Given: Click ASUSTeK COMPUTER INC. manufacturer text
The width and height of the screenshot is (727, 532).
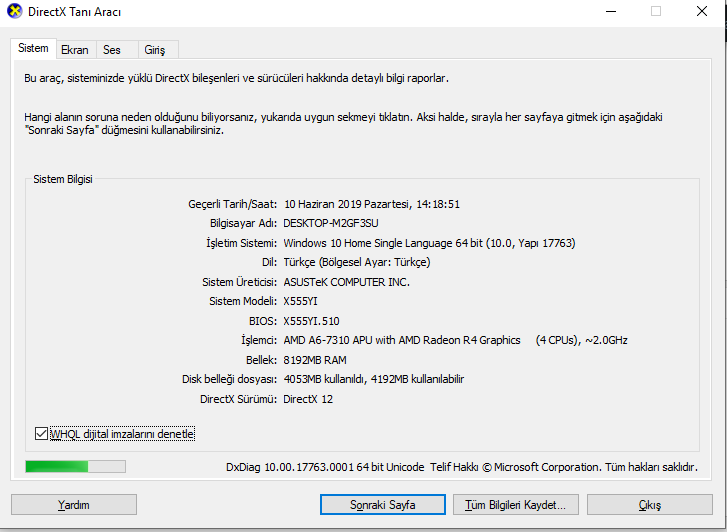Looking at the screenshot, I should pos(346,282).
